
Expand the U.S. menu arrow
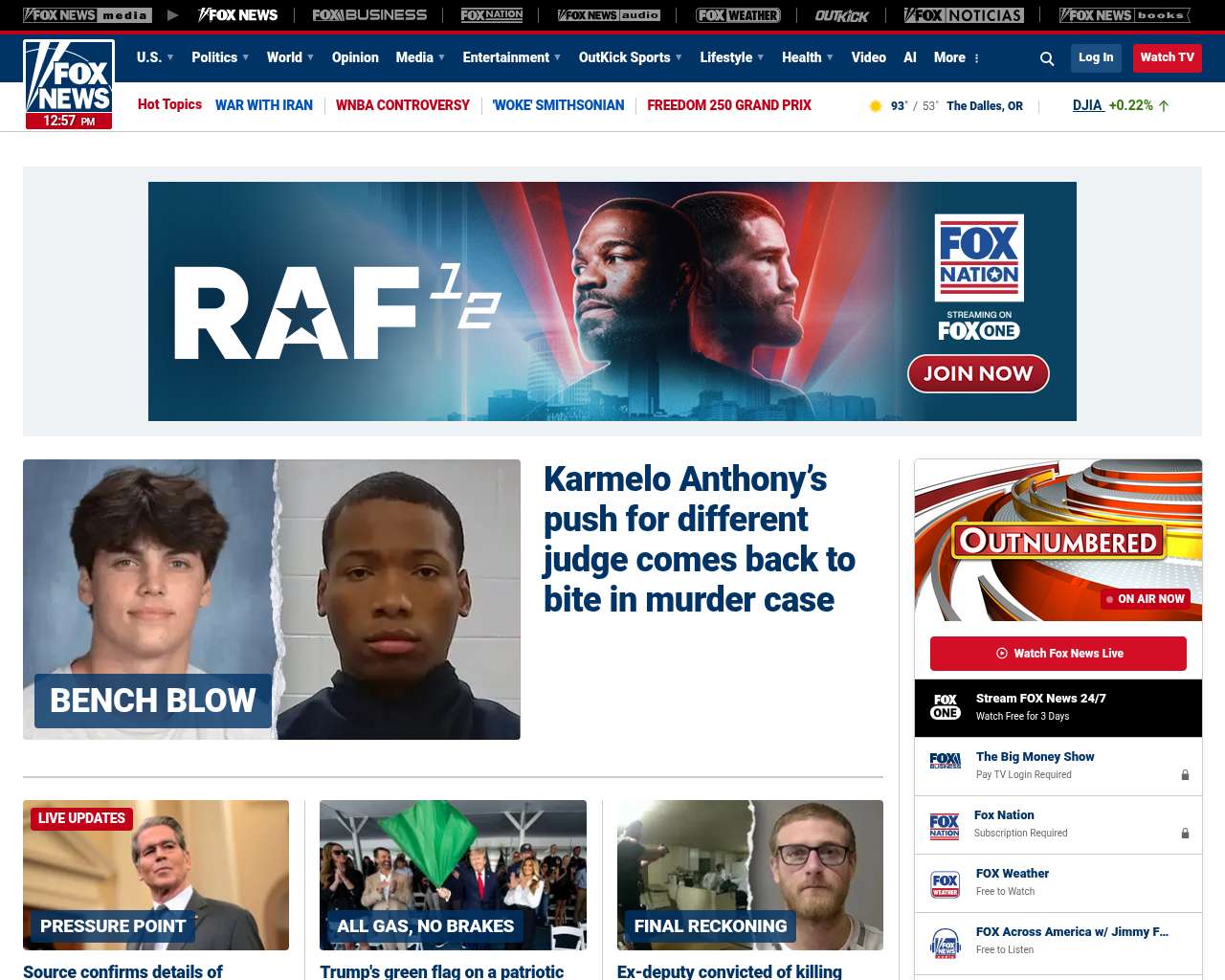point(170,57)
